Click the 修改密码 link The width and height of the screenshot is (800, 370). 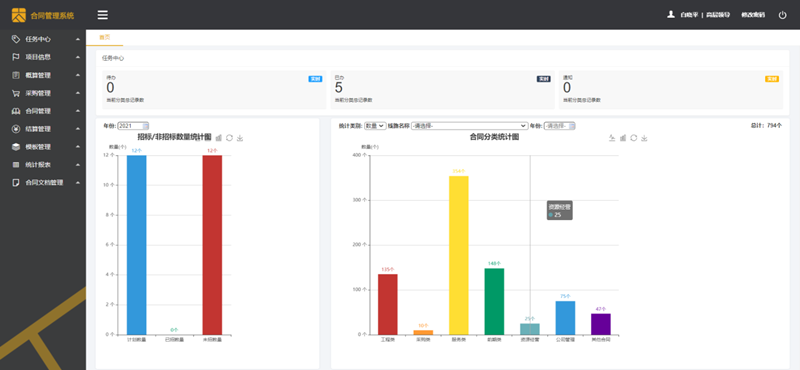(753, 15)
